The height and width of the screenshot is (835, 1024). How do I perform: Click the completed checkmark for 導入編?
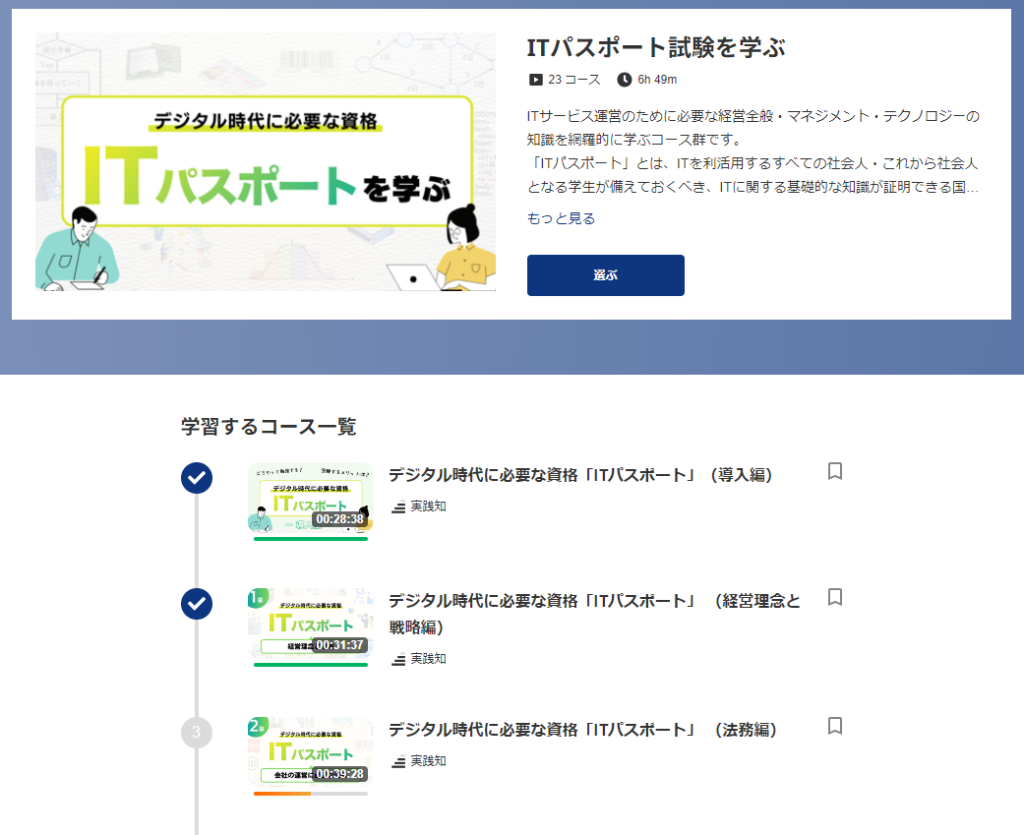pyautogui.click(x=197, y=478)
